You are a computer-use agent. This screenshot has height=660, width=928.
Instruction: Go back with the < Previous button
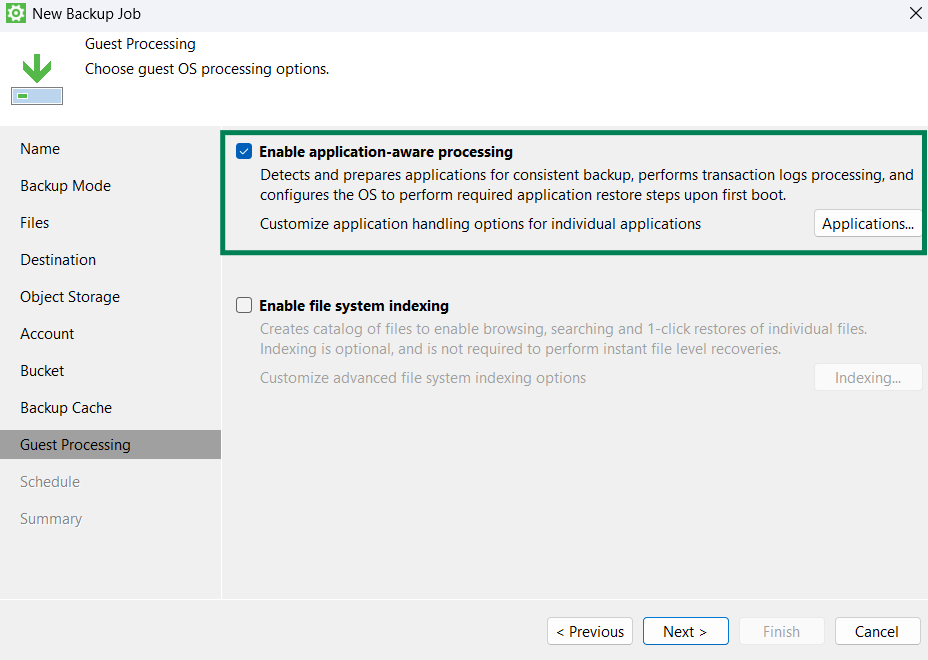pyautogui.click(x=590, y=631)
